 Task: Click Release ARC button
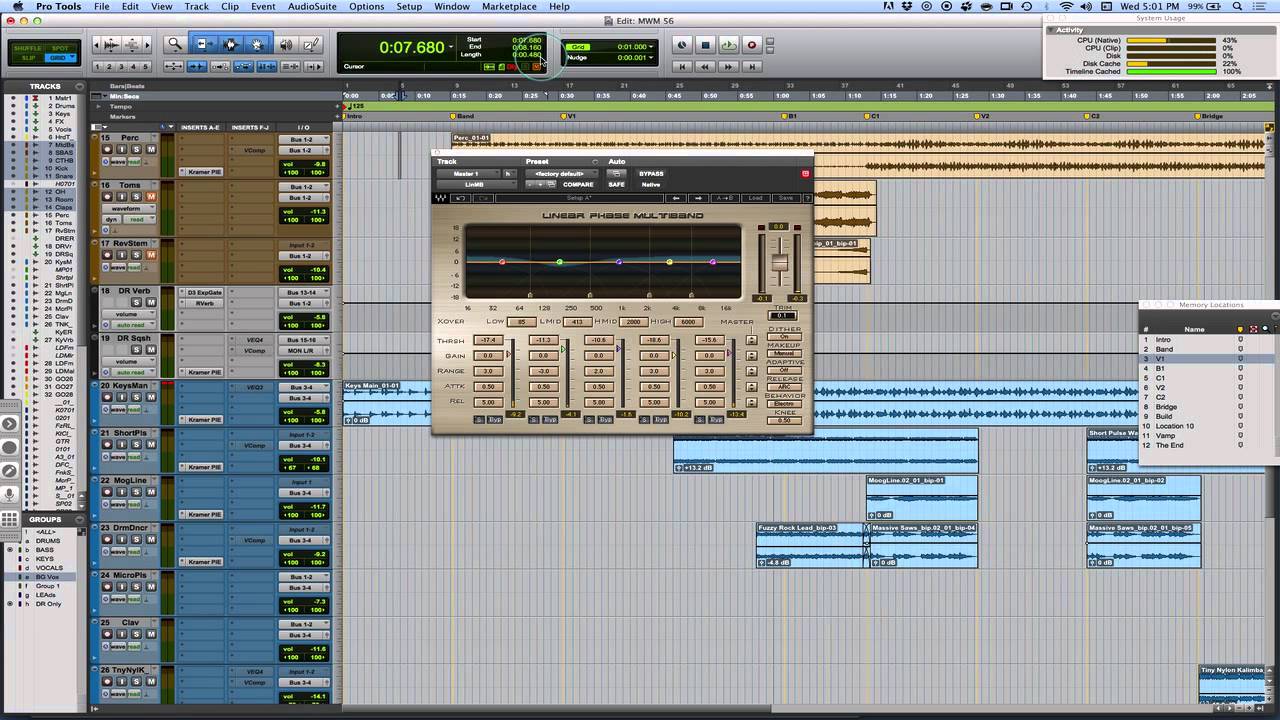pos(785,386)
